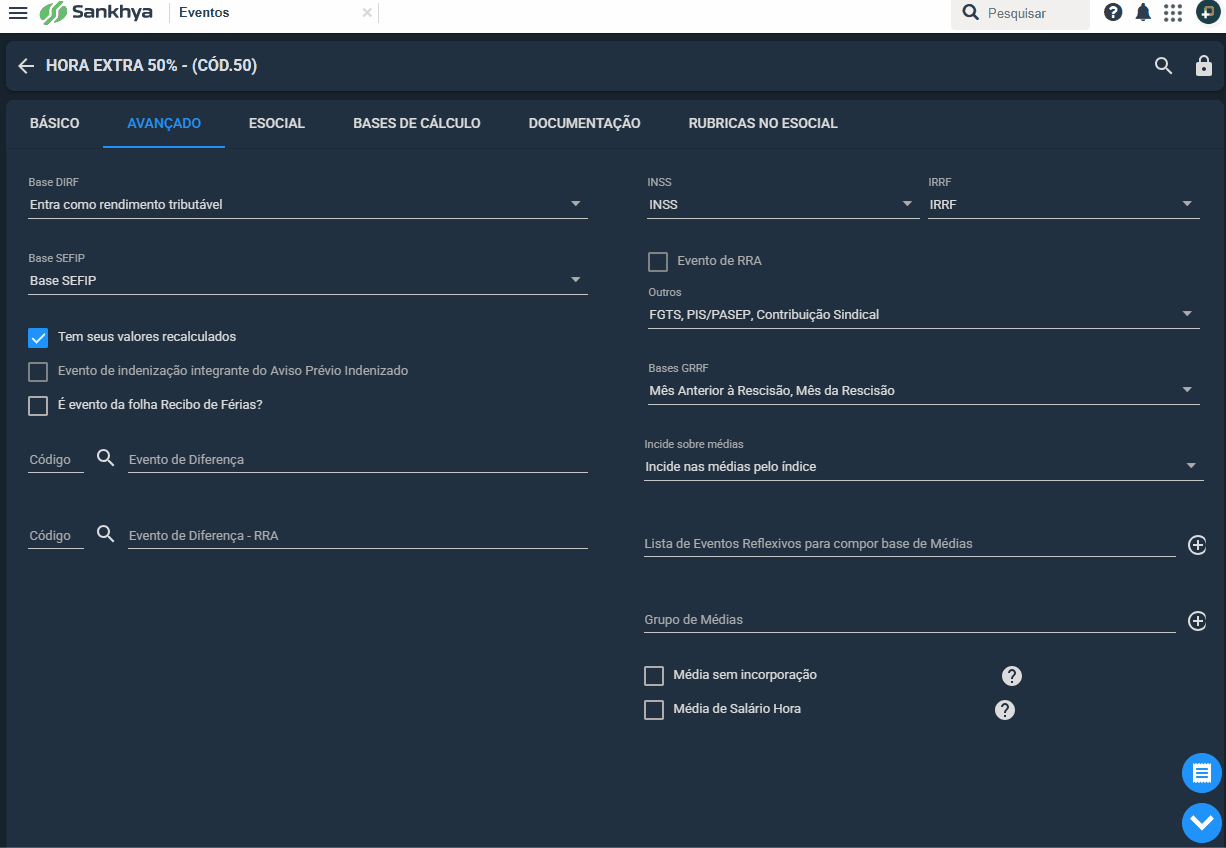The height and width of the screenshot is (848, 1226).
Task: Click the help question mark in top bar
Action: tap(1113, 13)
